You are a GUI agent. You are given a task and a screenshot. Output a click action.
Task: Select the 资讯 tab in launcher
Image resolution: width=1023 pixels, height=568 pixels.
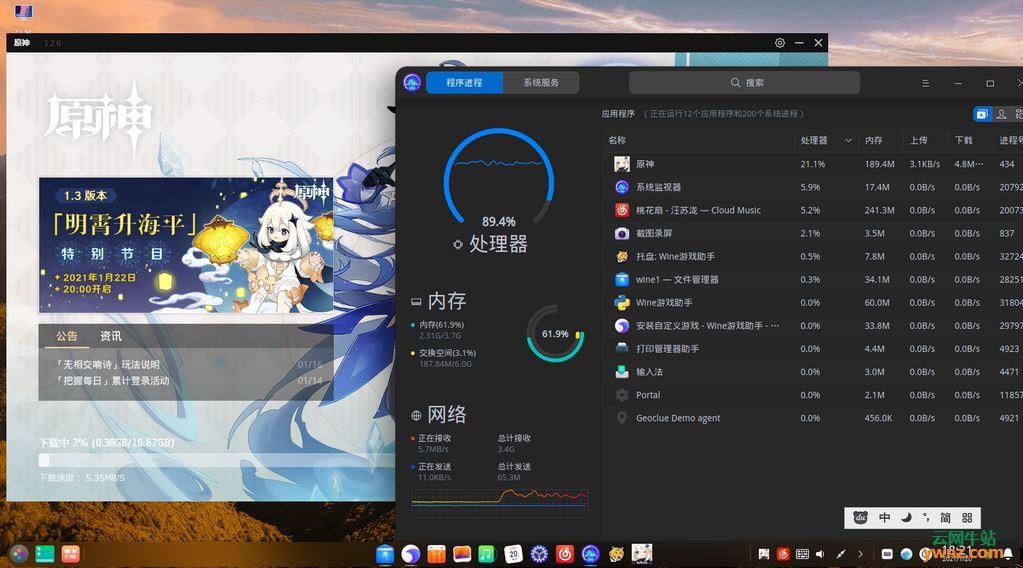pyautogui.click(x=110, y=336)
